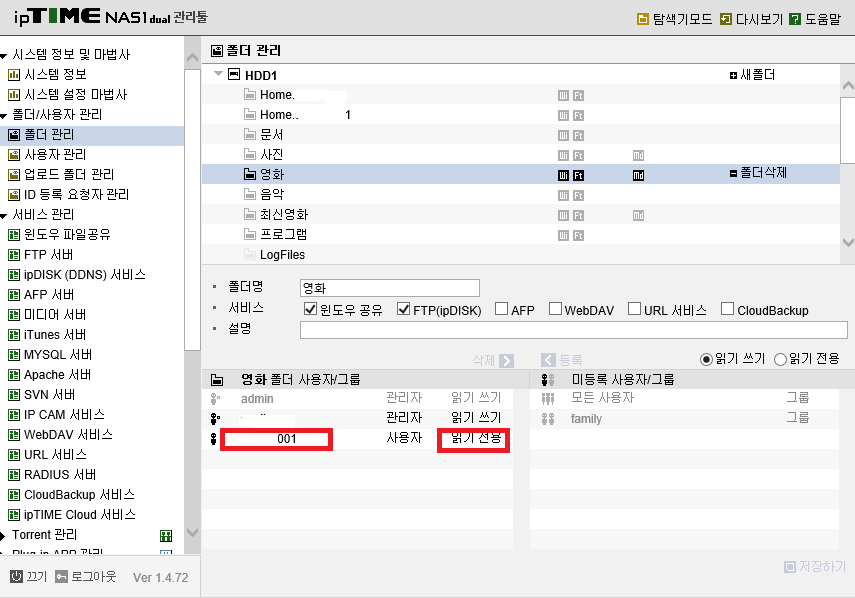Click the 탐색기모드 icon in header

coord(643,20)
